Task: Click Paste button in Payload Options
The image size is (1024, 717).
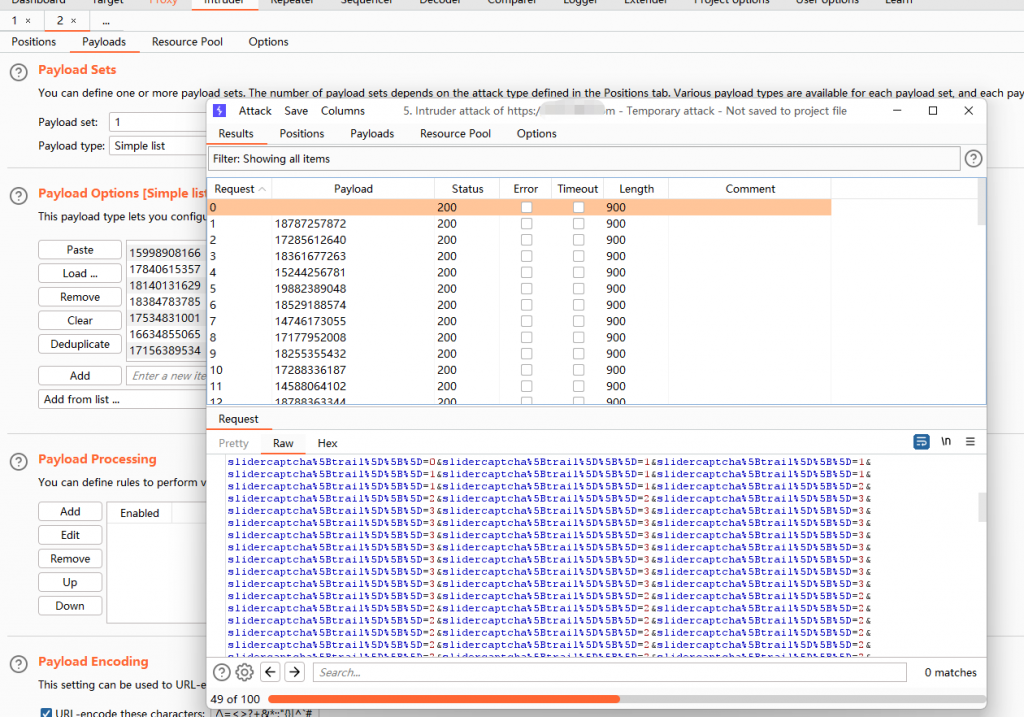Action: 80,249
